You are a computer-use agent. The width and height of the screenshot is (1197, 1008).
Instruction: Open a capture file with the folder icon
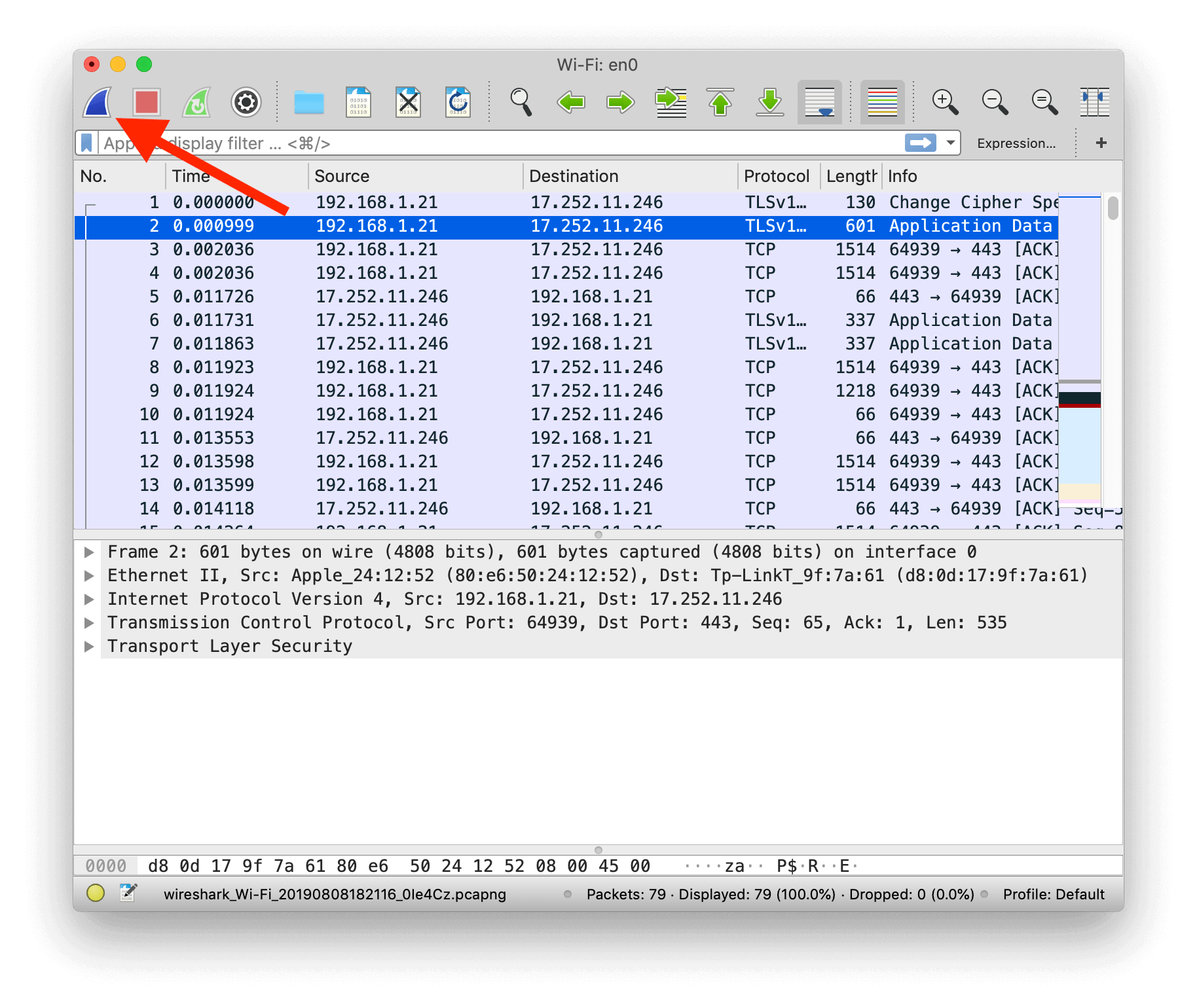coord(309,103)
